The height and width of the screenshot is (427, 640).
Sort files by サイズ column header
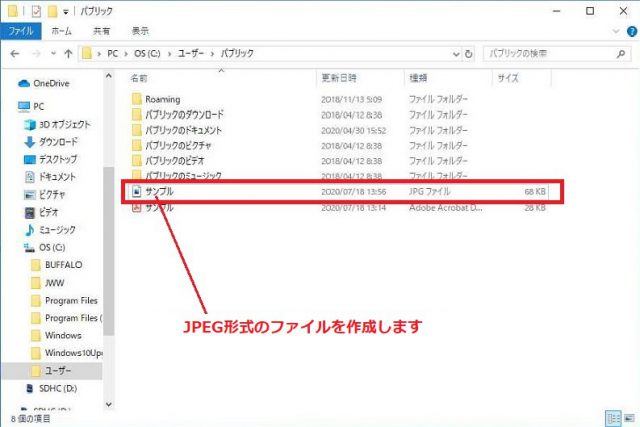[507, 77]
